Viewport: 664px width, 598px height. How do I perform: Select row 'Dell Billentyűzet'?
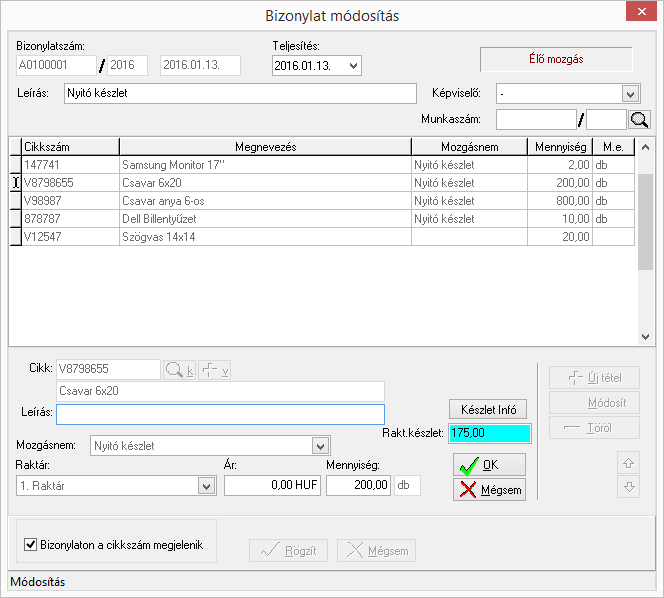point(322,219)
